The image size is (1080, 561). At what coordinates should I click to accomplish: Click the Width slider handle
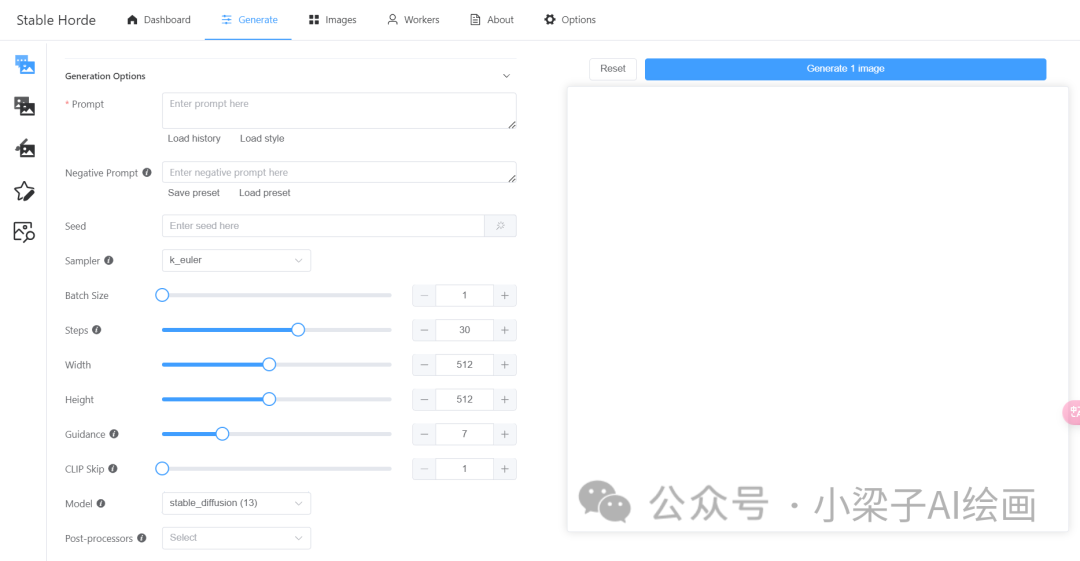point(269,365)
